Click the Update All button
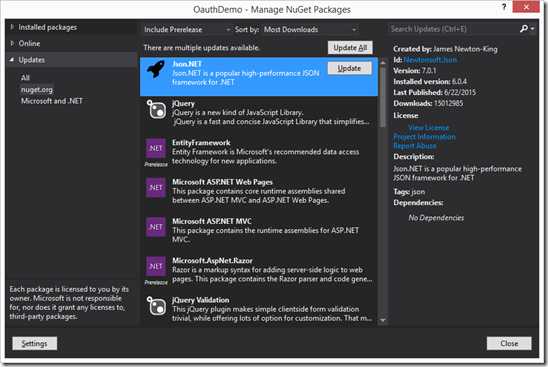The image size is (548, 367). click(350, 48)
